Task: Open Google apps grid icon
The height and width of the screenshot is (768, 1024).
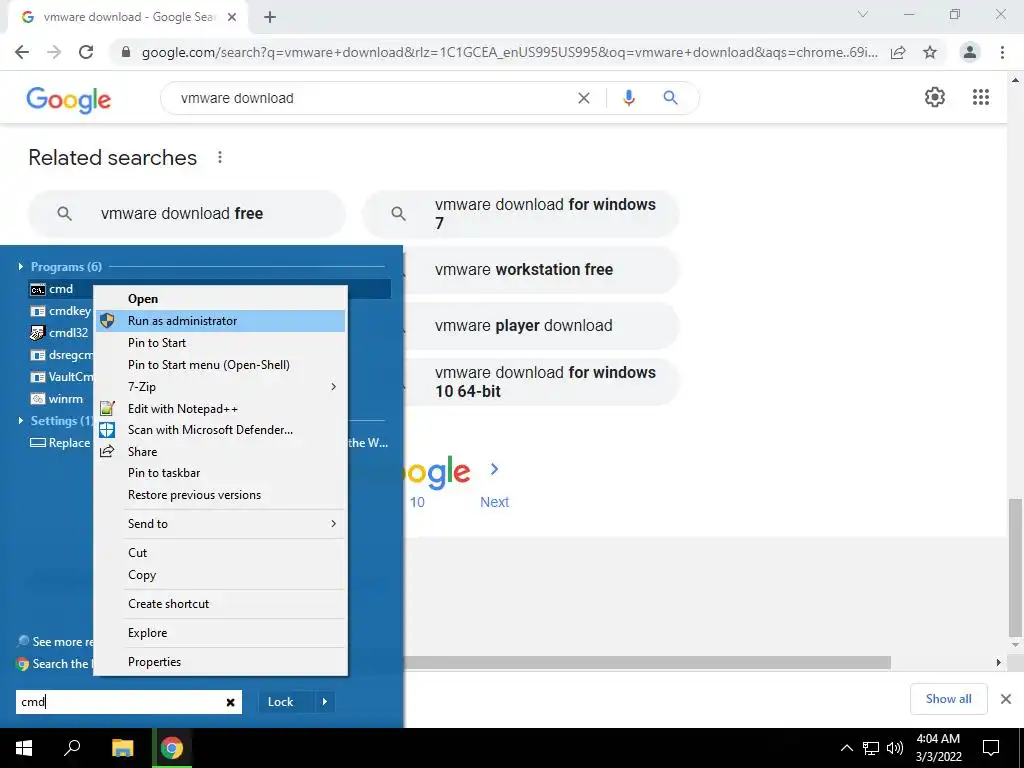Action: 981,97
